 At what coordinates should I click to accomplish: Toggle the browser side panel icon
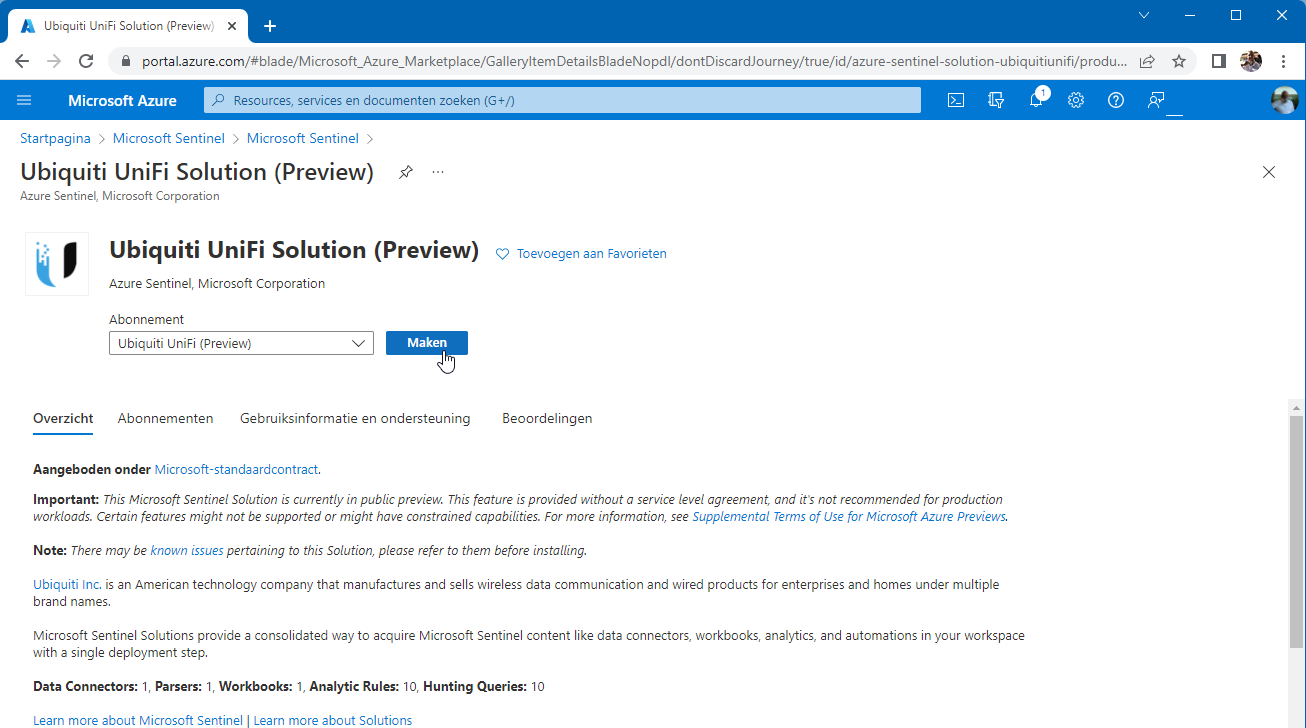pos(1218,60)
